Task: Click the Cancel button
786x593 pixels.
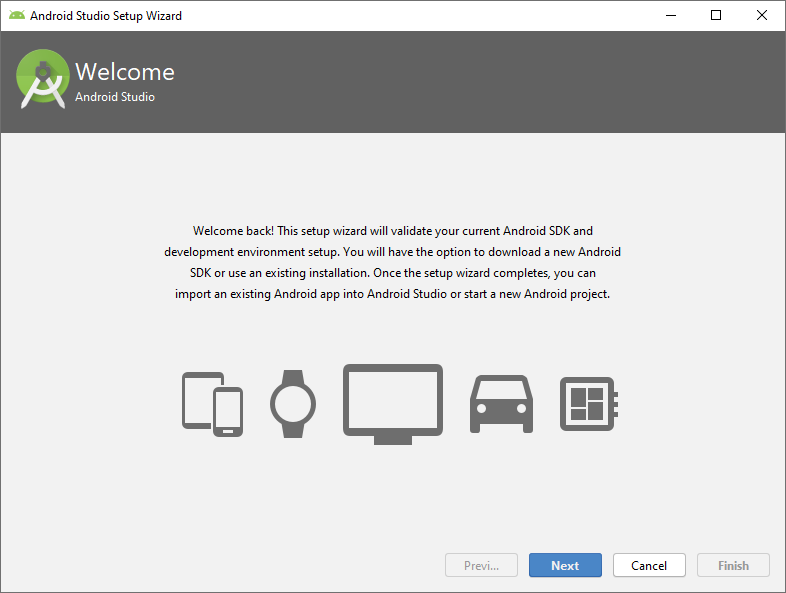Action: tap(649, 565)
